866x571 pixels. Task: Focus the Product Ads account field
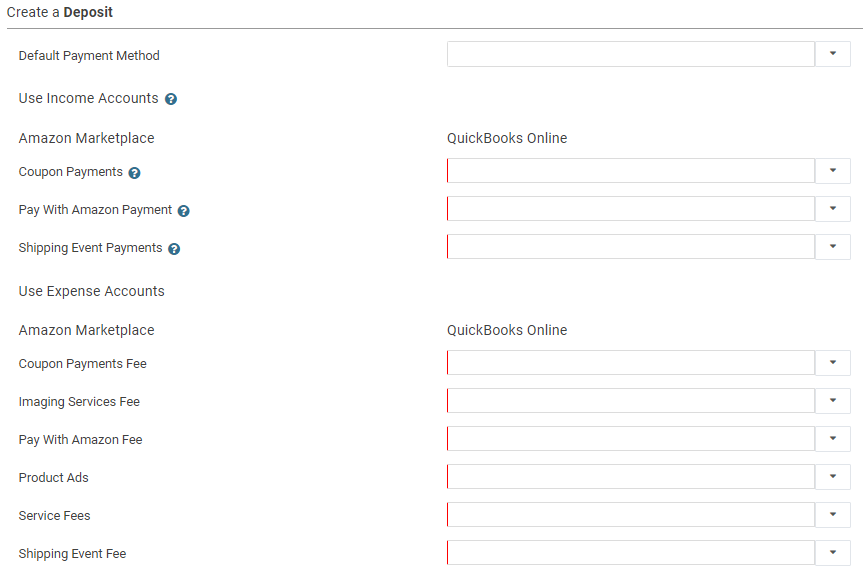point(631,477)
